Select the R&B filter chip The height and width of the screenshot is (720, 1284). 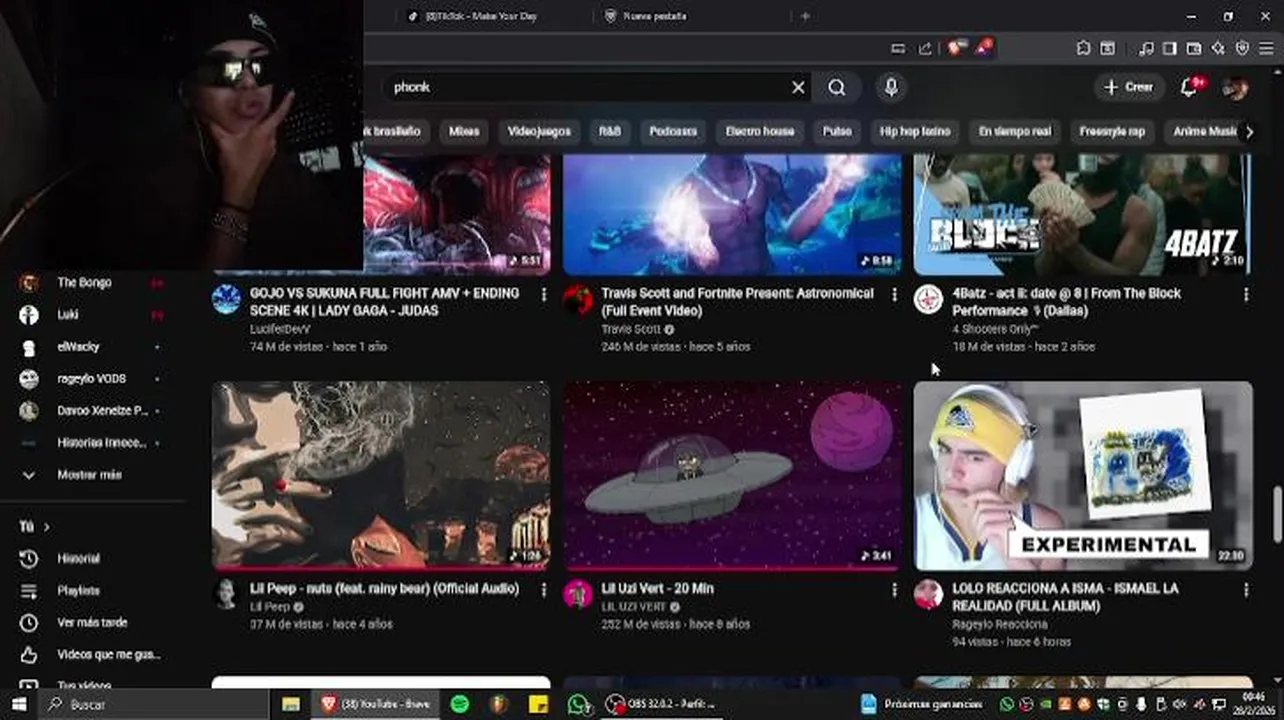(x=610, y=131)
